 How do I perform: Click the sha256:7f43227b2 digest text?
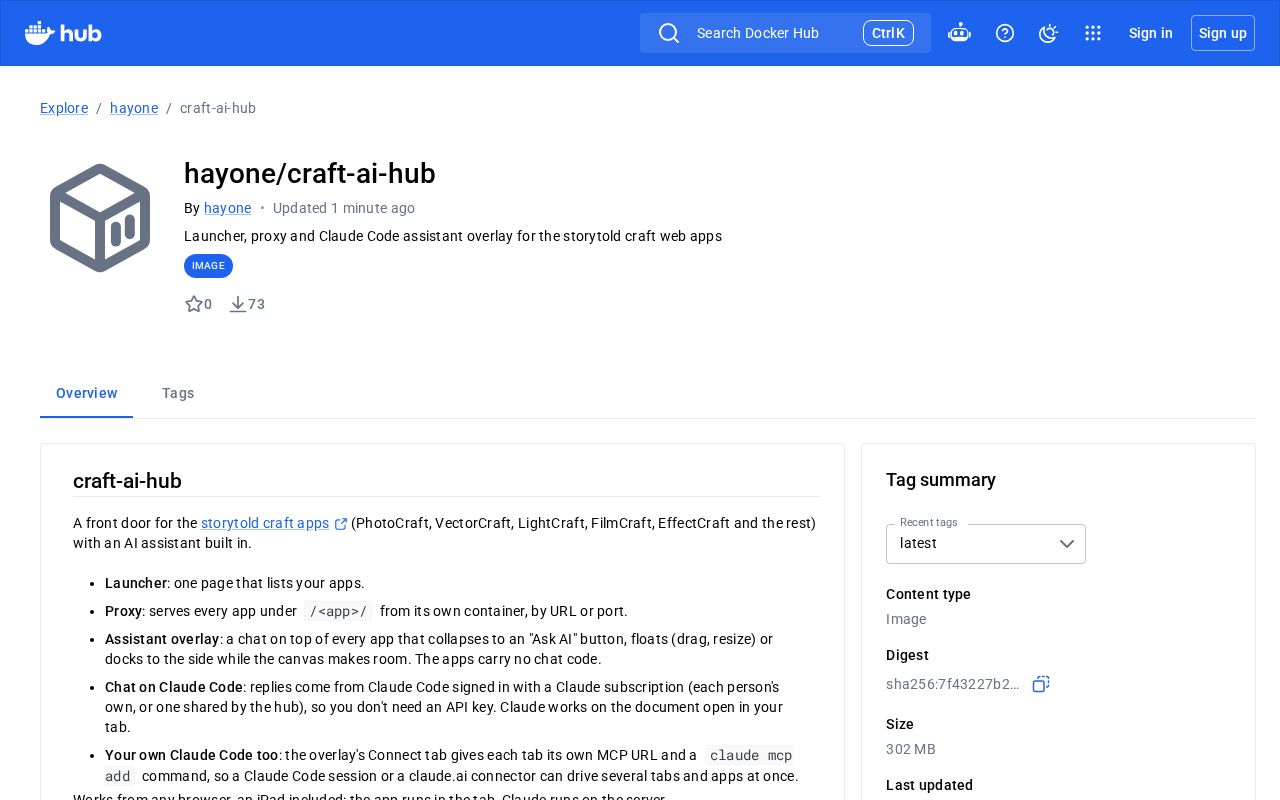point(953,684)
